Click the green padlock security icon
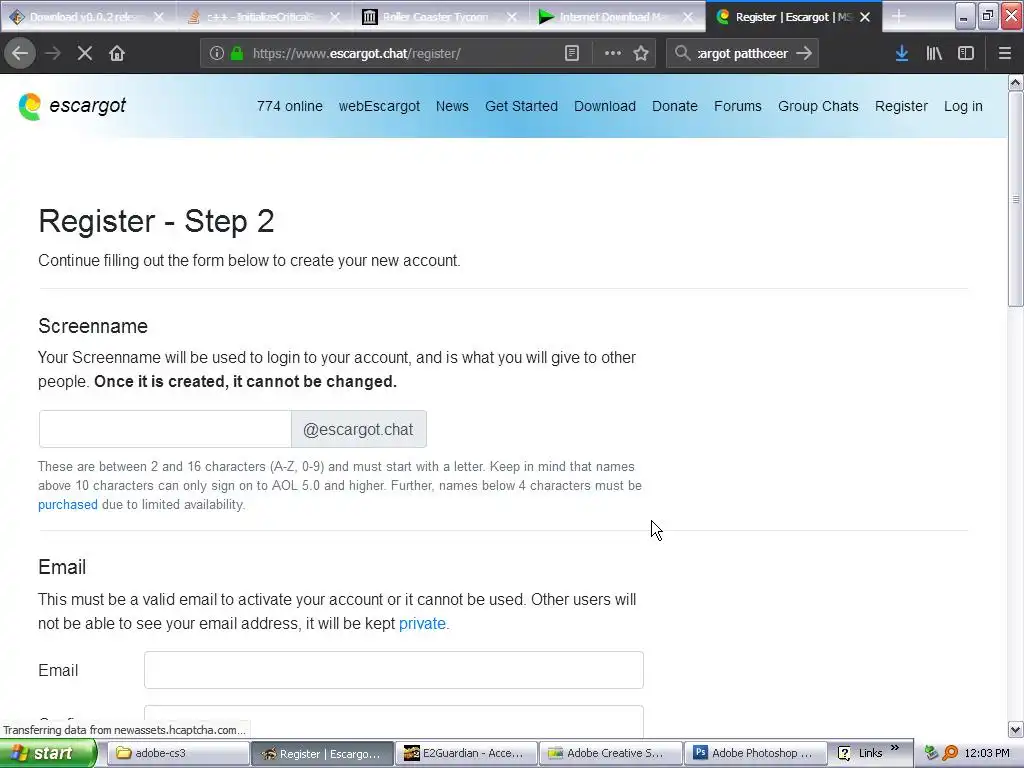 tap(237, 54)
